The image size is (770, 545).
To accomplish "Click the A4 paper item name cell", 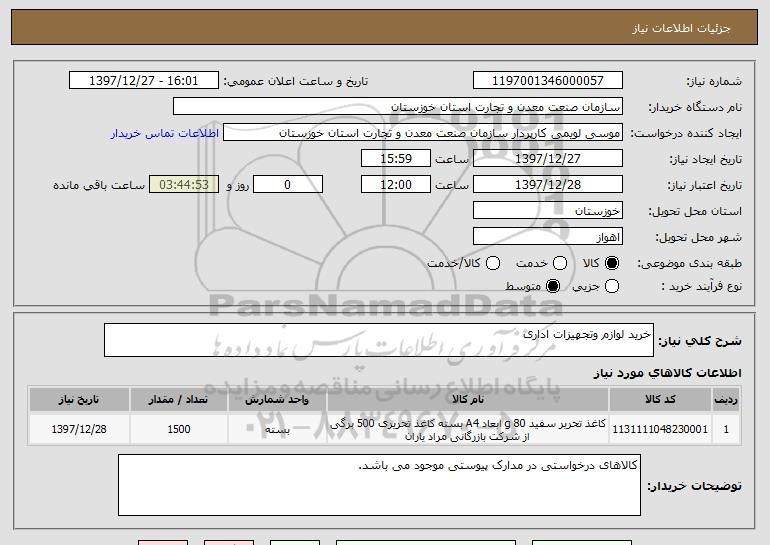I will [468, 429].
